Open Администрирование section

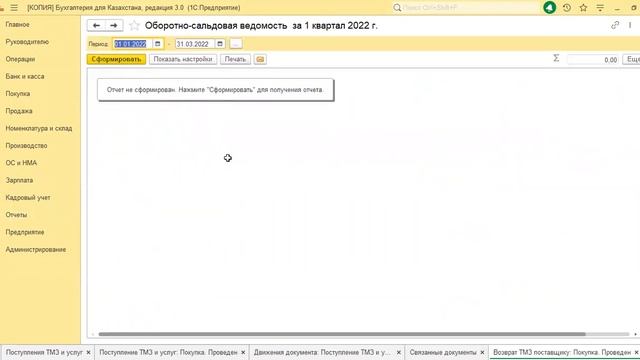tap(36, 249)
